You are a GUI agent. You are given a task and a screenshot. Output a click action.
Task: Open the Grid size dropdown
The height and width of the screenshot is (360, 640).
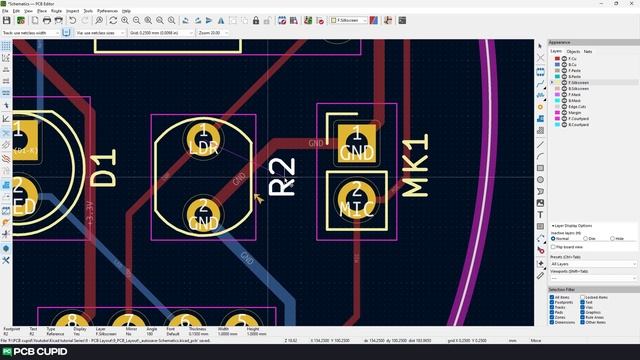pyautogui.click(x=161, y=33)
